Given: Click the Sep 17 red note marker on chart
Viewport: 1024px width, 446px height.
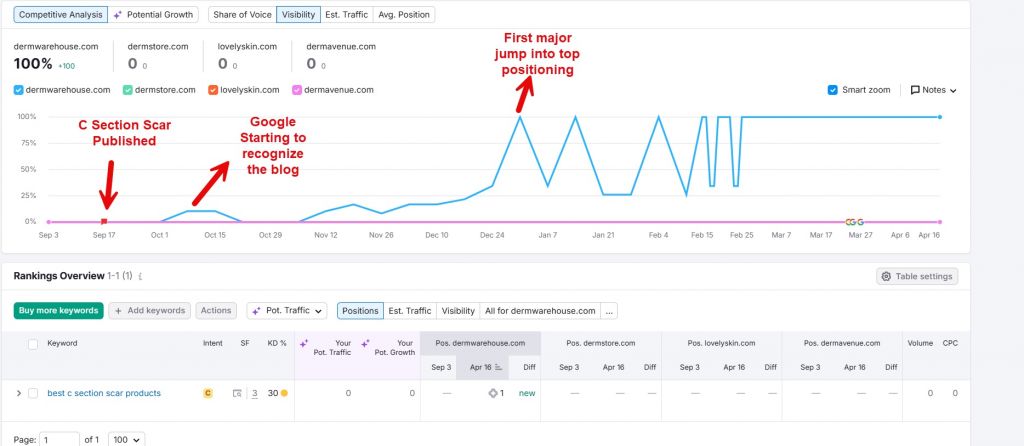Looking at the screenshot, I should coord(104,222).
